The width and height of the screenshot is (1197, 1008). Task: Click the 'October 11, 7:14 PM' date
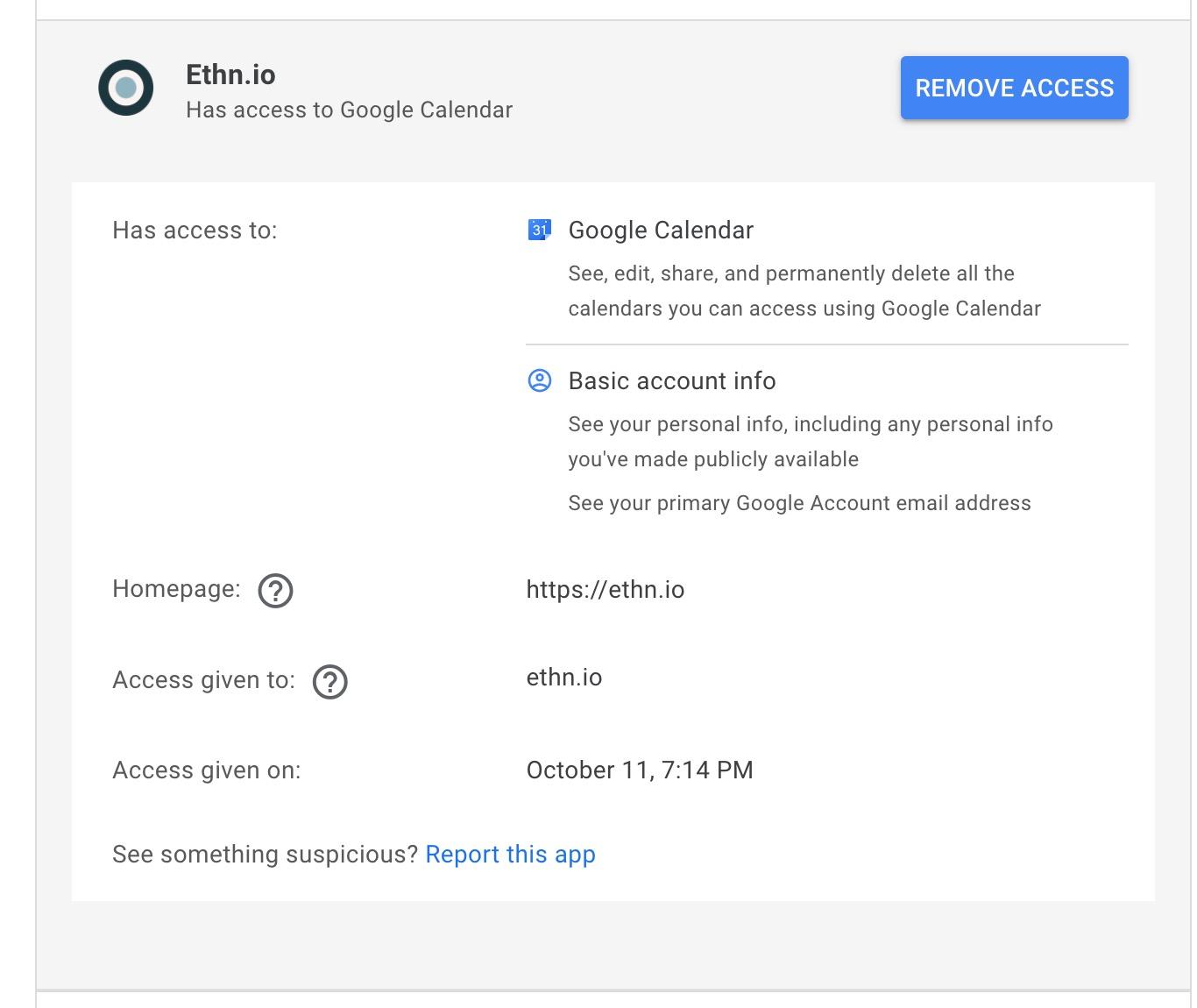(640, 770)
